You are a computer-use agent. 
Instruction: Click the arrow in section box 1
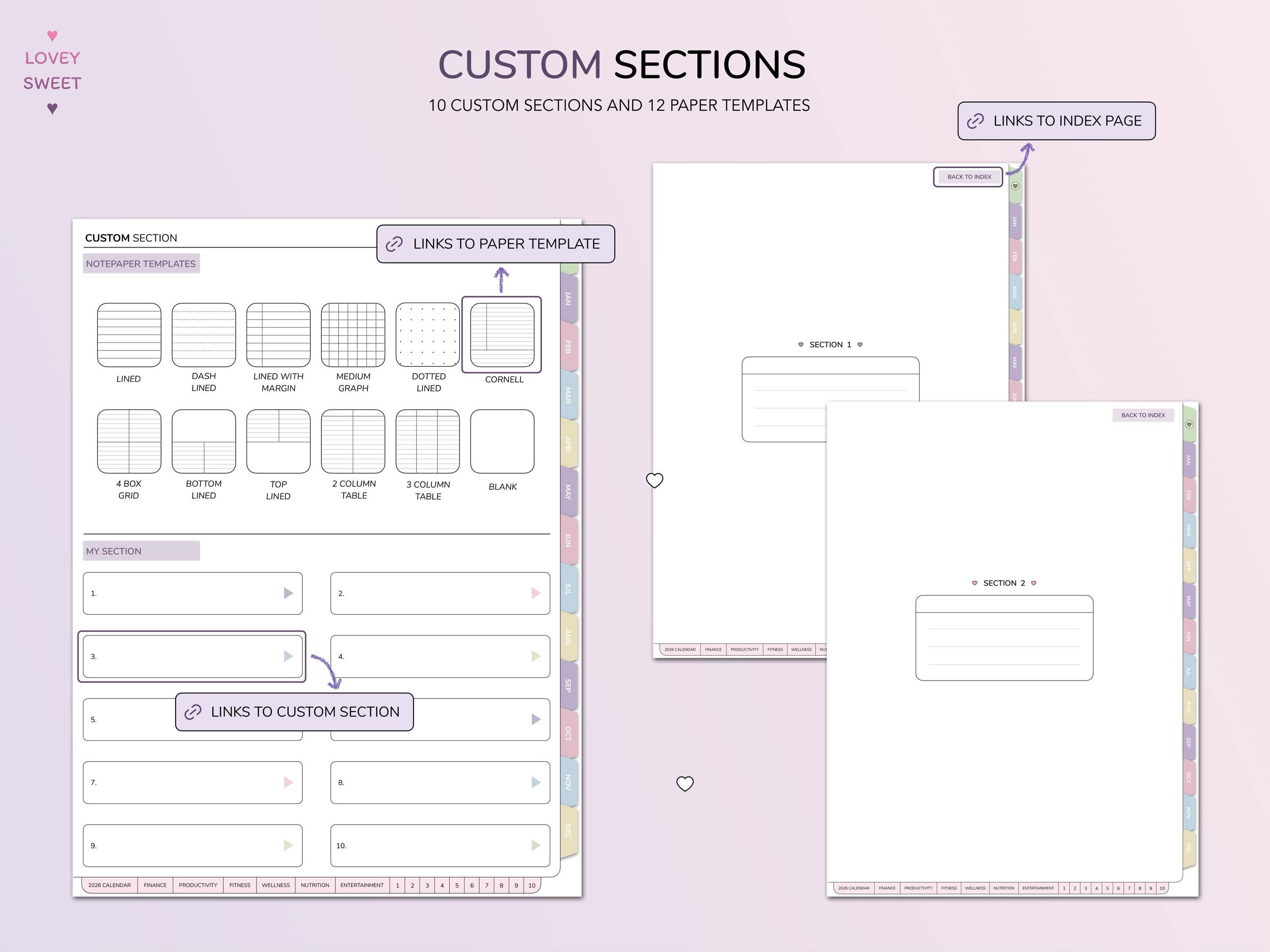coord(289,593)
